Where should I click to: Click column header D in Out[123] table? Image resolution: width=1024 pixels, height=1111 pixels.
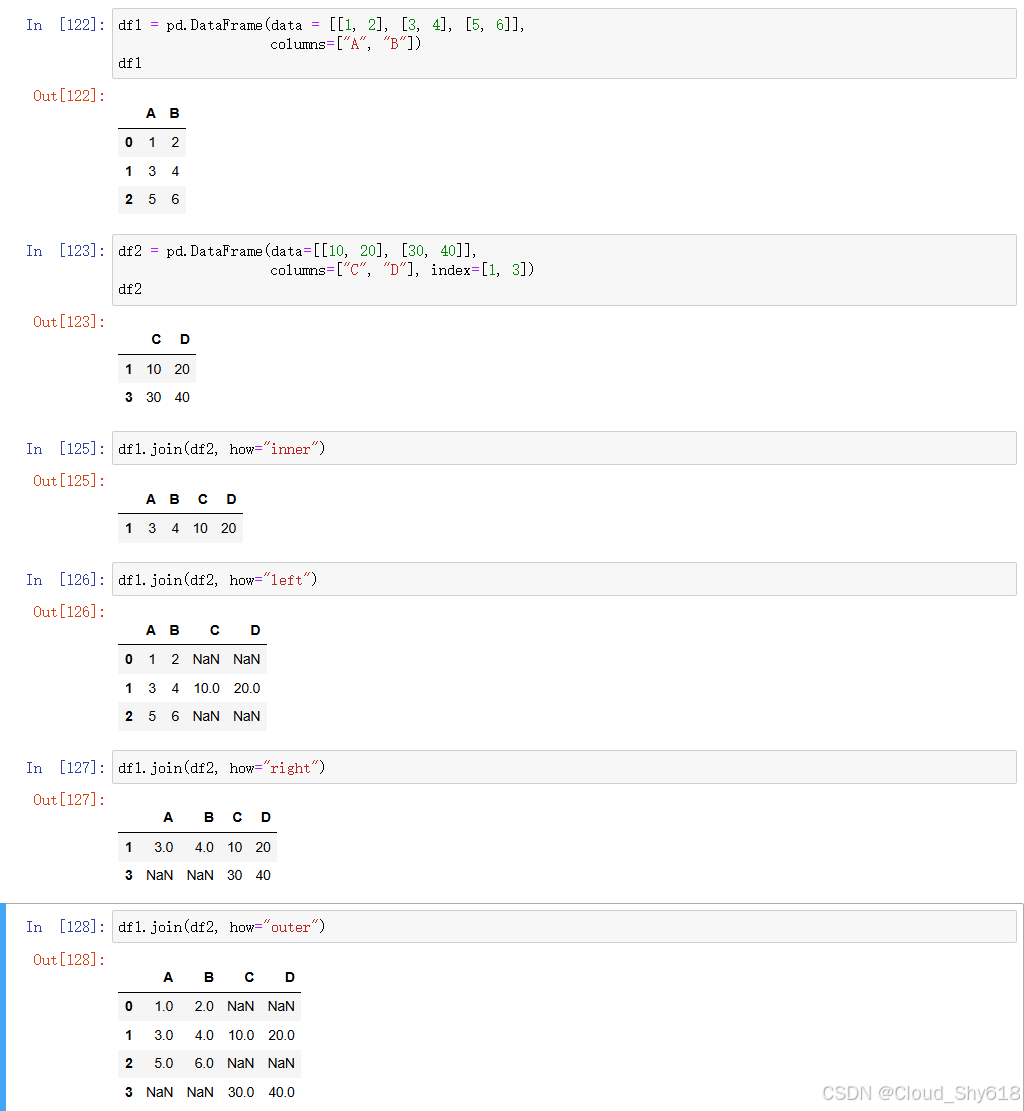[x=185, y=339]
